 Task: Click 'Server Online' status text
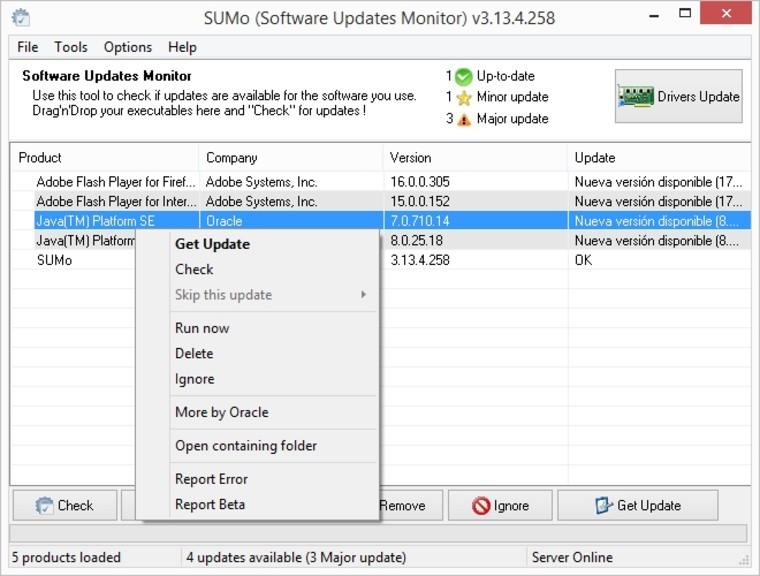click(x=572, y=558)
